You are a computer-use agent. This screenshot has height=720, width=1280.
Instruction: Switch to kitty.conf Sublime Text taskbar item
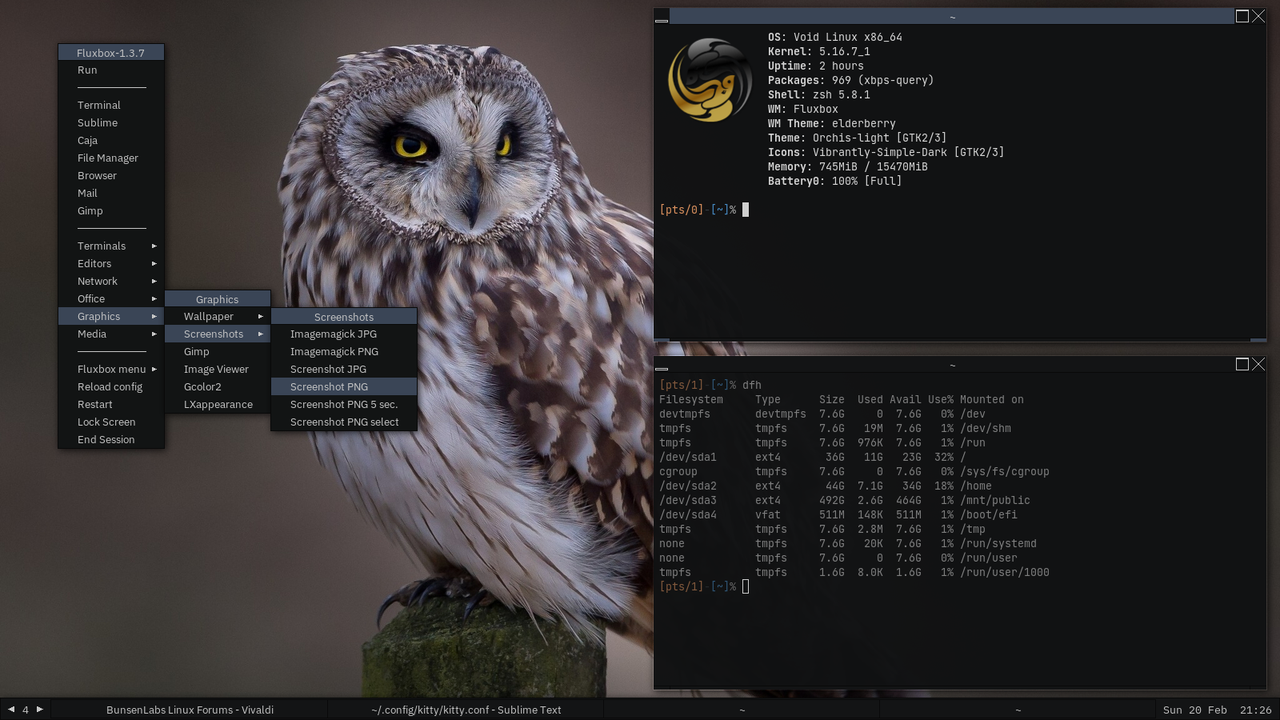(x=466, y=710)
